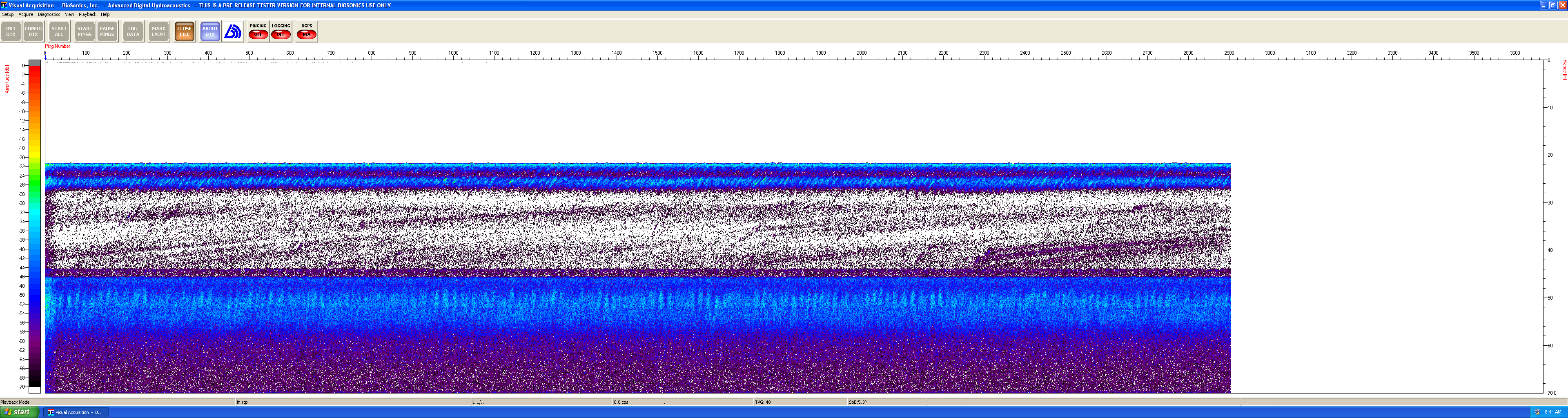Screen dimensions: 1568x418
Task: Open the Acquire menu
Action: [26, 14]
